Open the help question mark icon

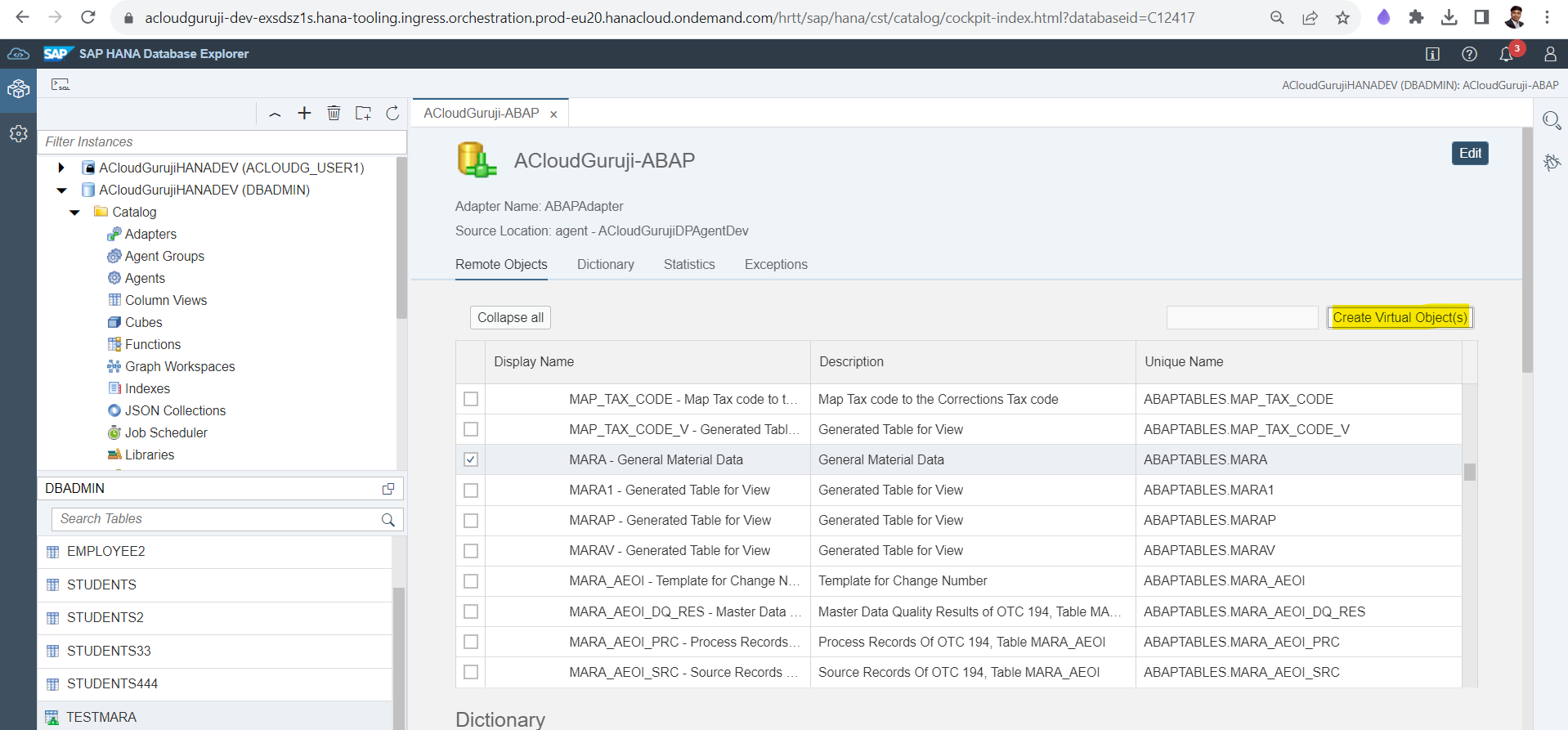click(1469, 54)
